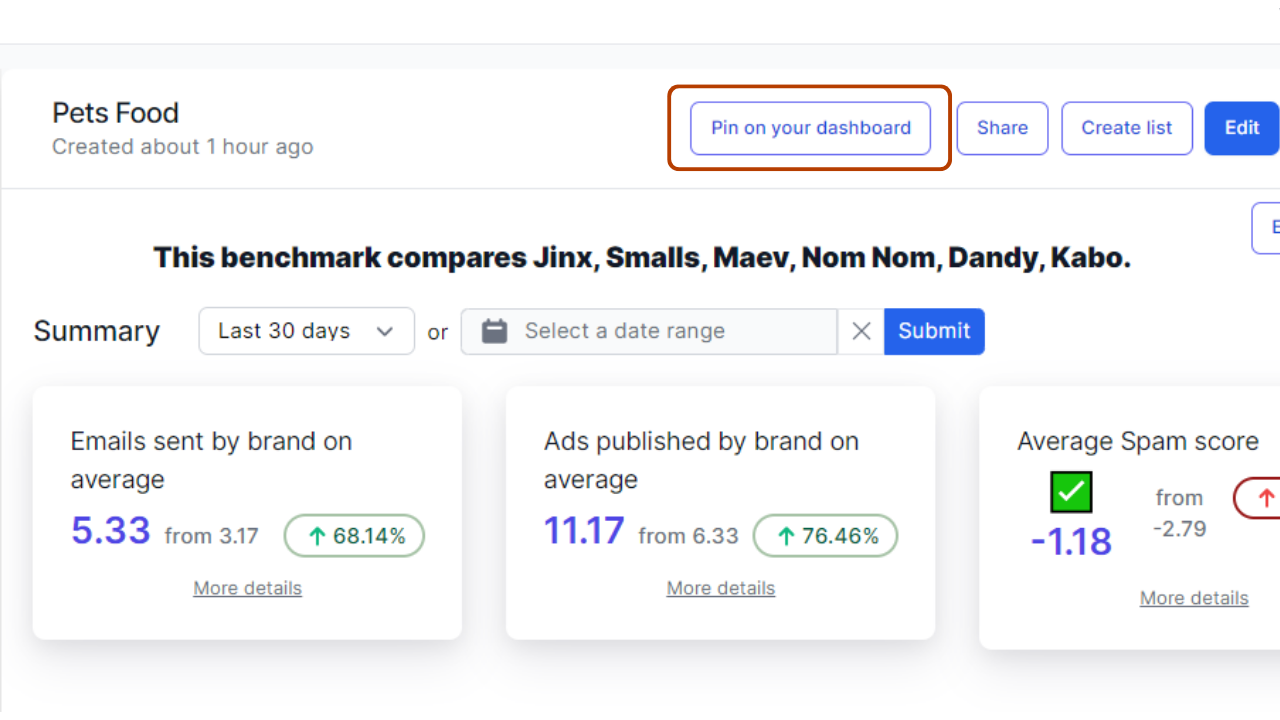Click the 5.33 emails average value
Viewport: 1280px width, 720px height.
pos(111,531)
